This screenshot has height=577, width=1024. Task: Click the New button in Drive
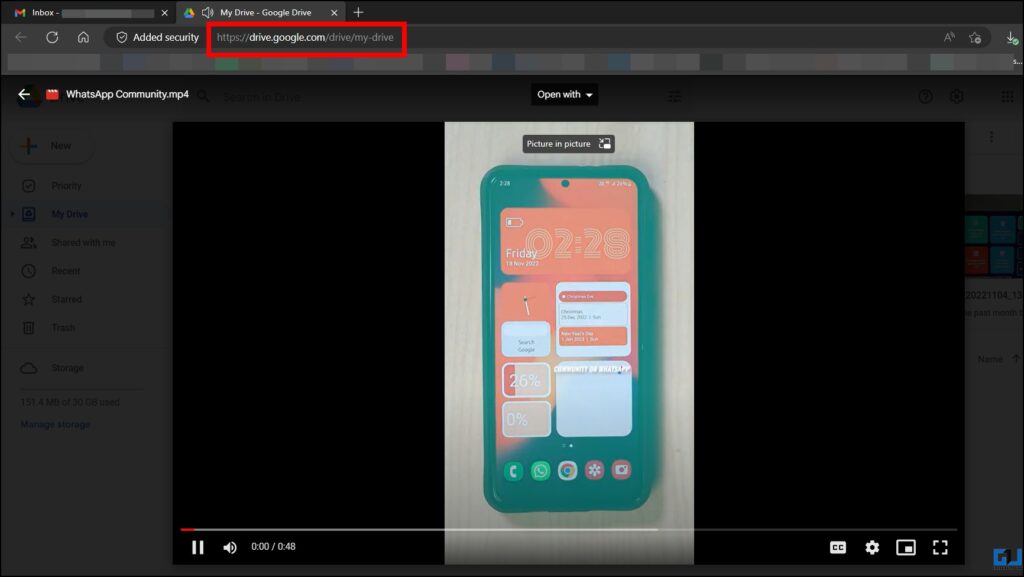[x=52, y=146]
